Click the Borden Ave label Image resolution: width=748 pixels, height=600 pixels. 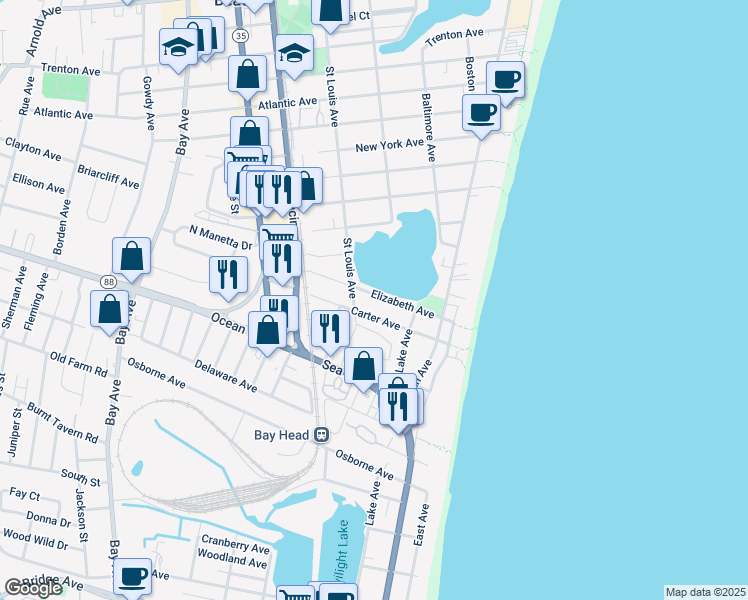(x=62, y=227)
